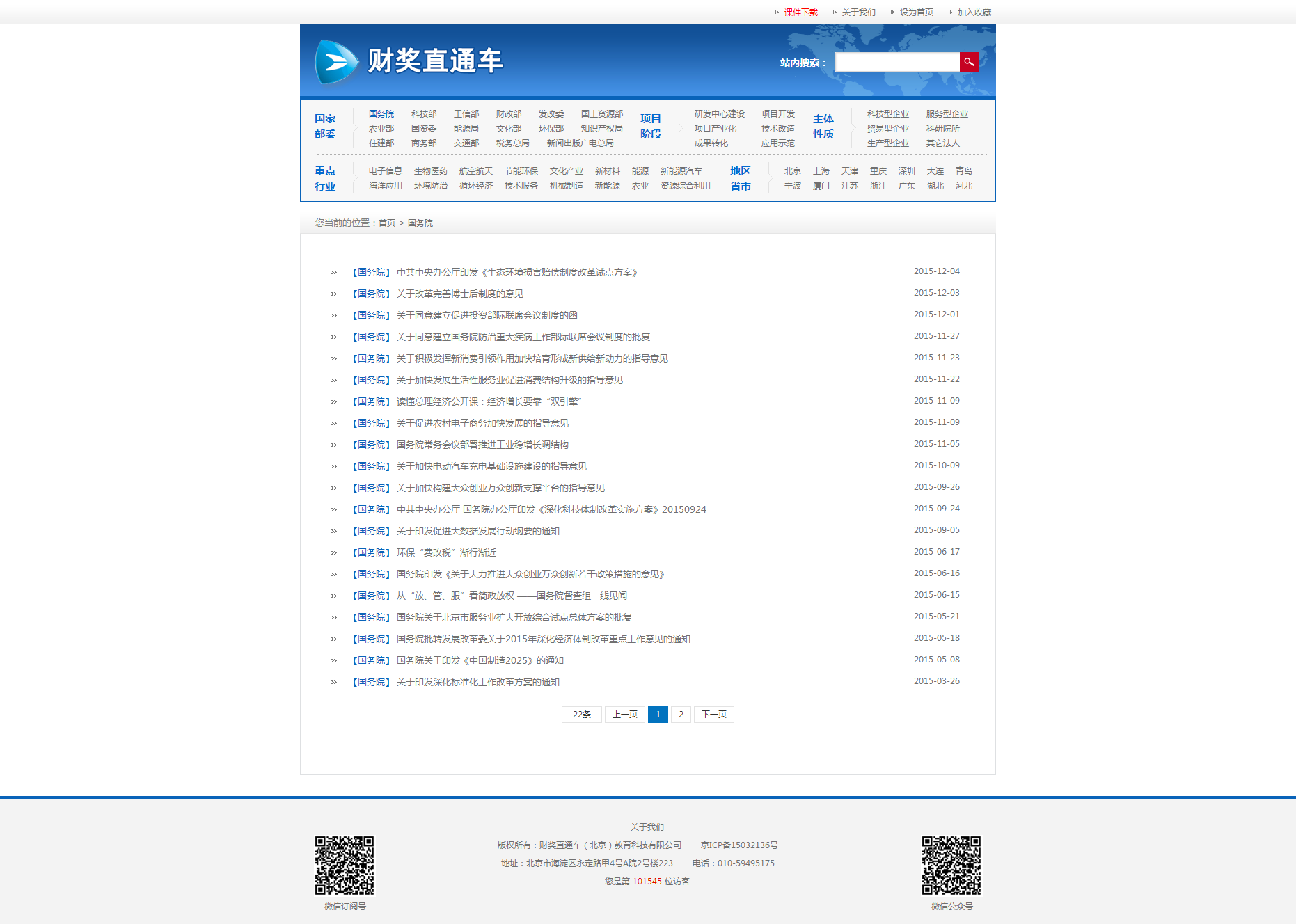Click the 下一页 pagination button

point(713,715)
